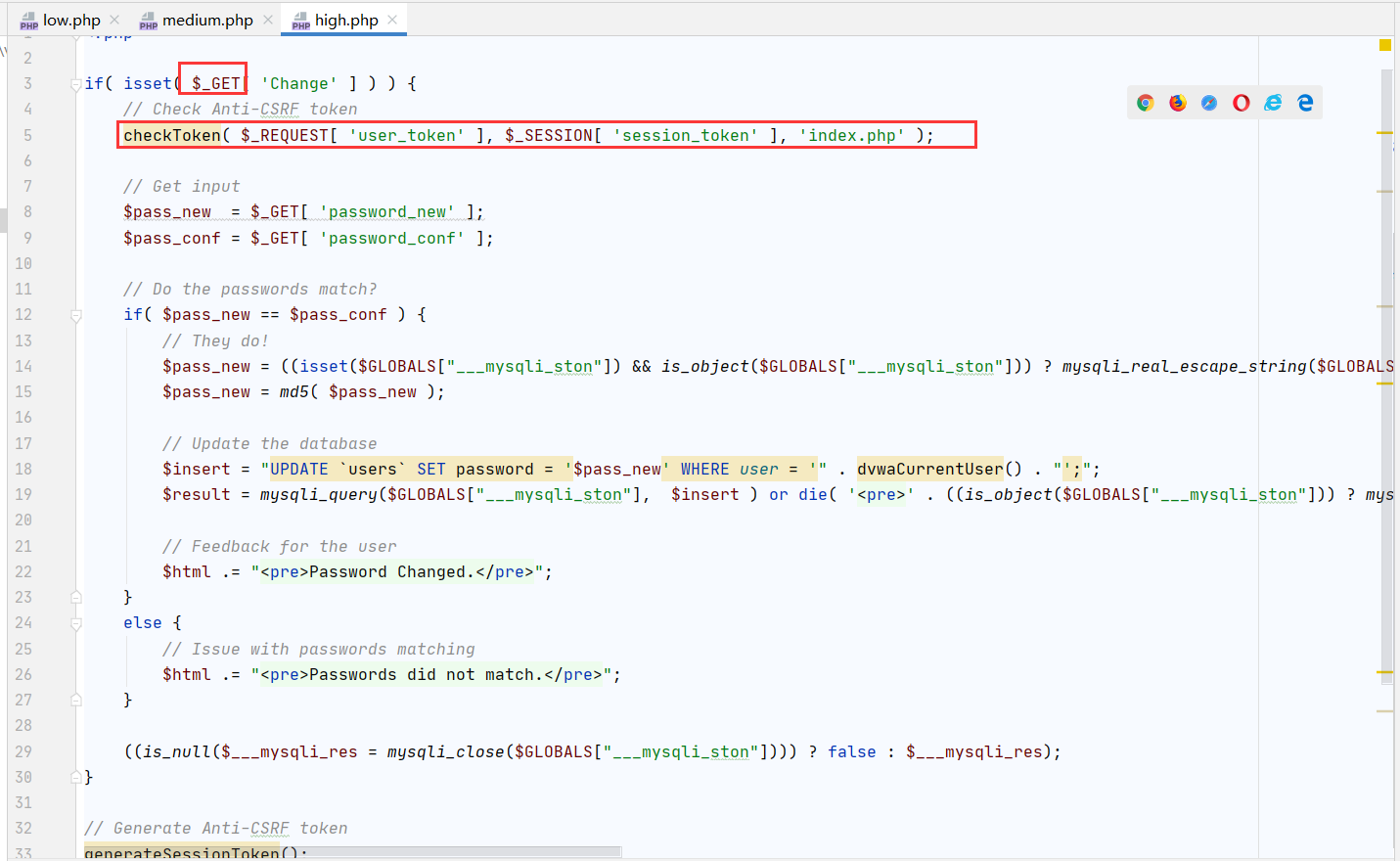Jump to warning stripe mark near line 26
The width and height of the screenshot is (1400, 861).
coord(1384,672)
